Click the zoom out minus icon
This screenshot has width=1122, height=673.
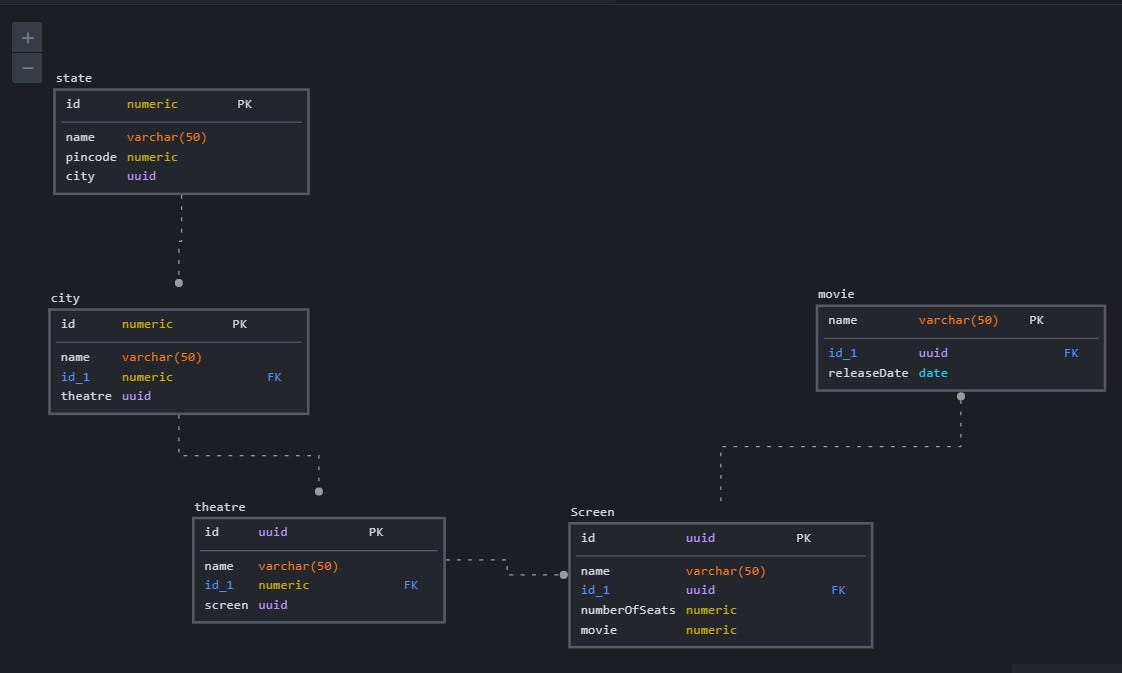27,68
